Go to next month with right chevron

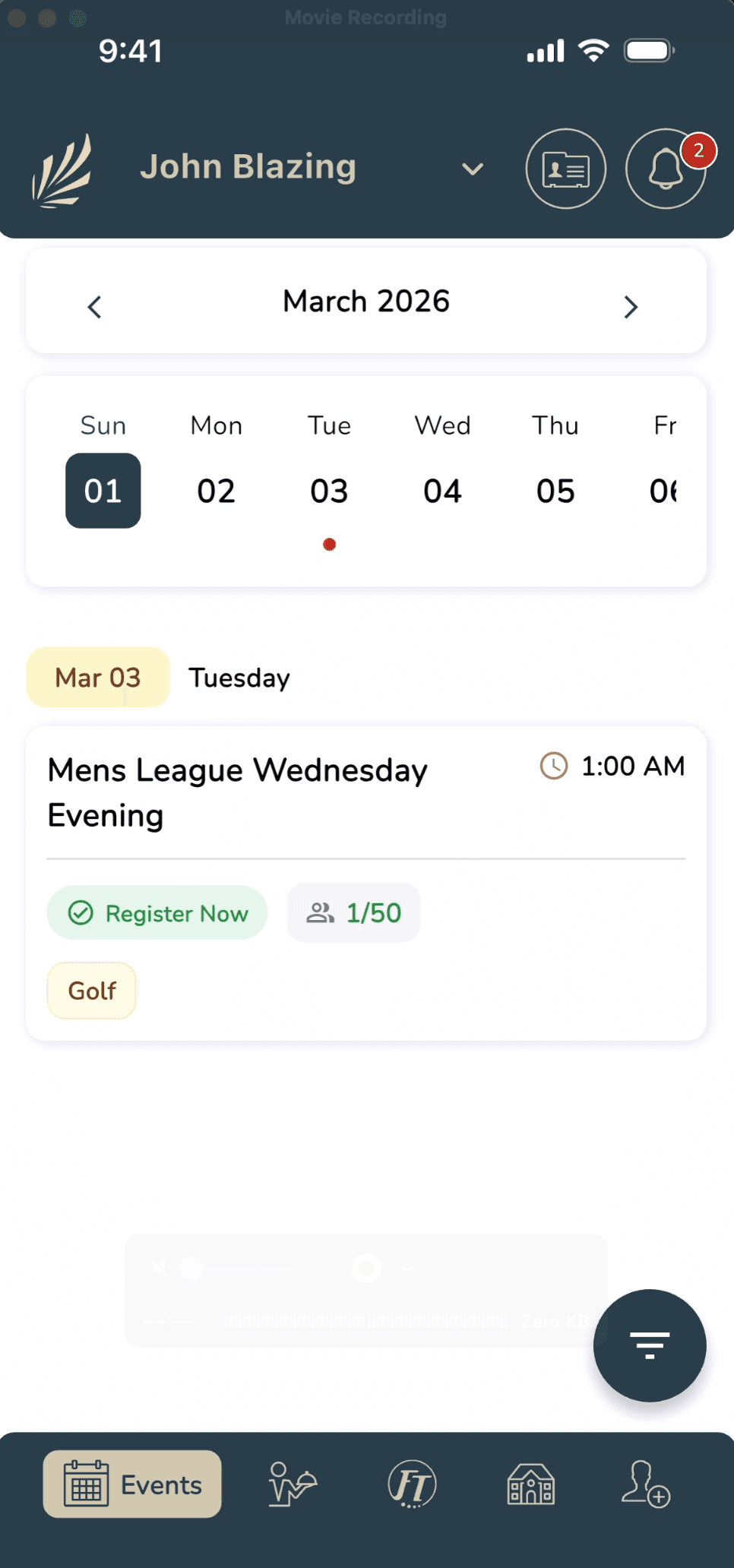[x=631, y=307]
